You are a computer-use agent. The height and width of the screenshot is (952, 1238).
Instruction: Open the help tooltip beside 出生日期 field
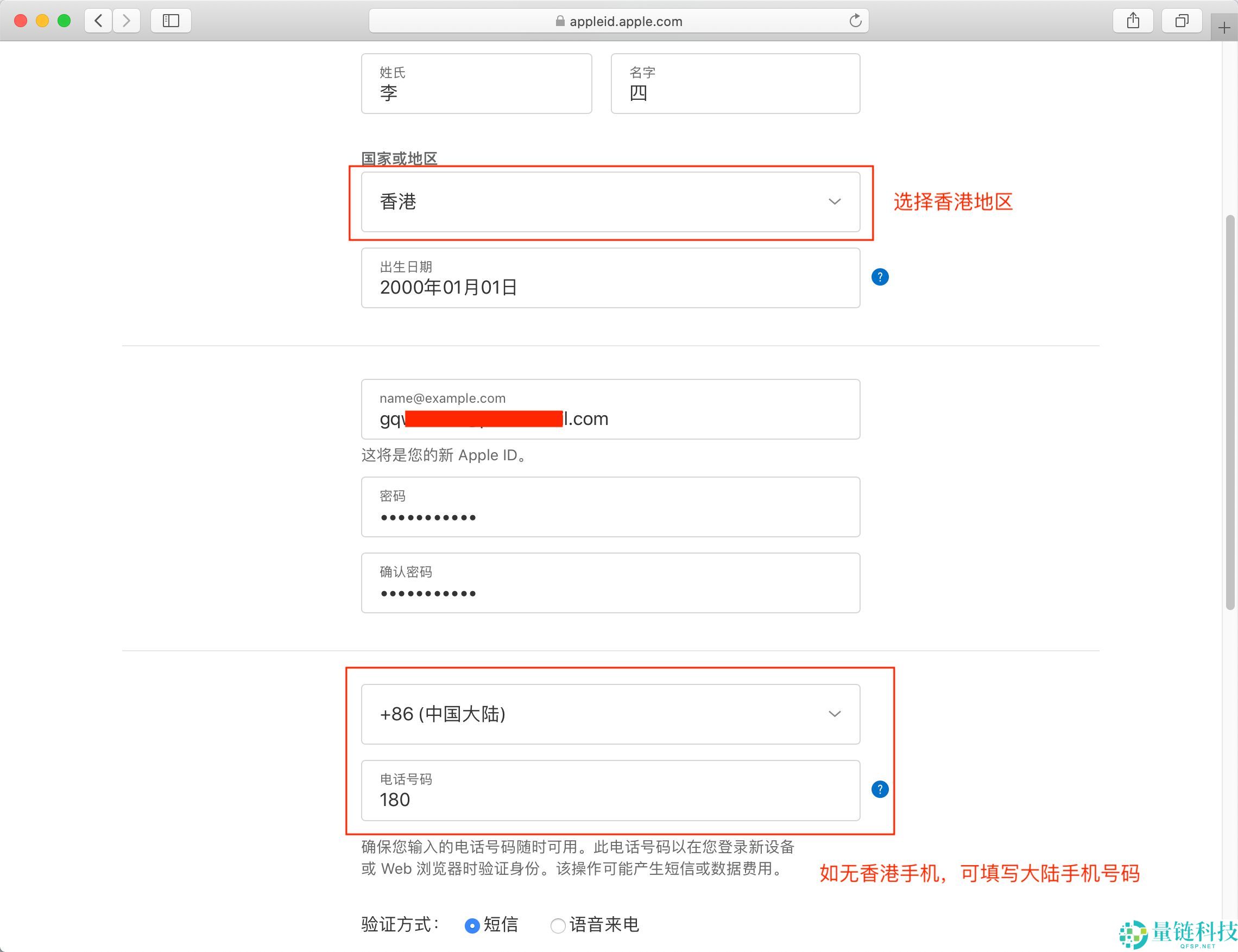click(x=880, y=276)
